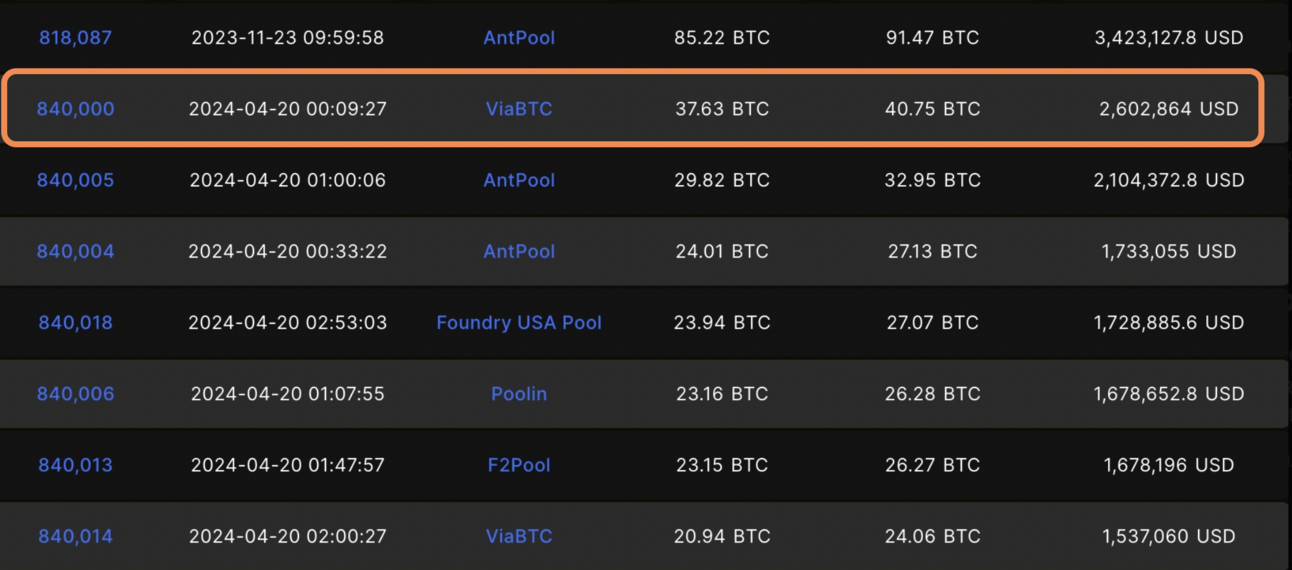The width and height of the screenshot is (1292, 570).
Task: Go to block 840,014
Action: point(75,536)
